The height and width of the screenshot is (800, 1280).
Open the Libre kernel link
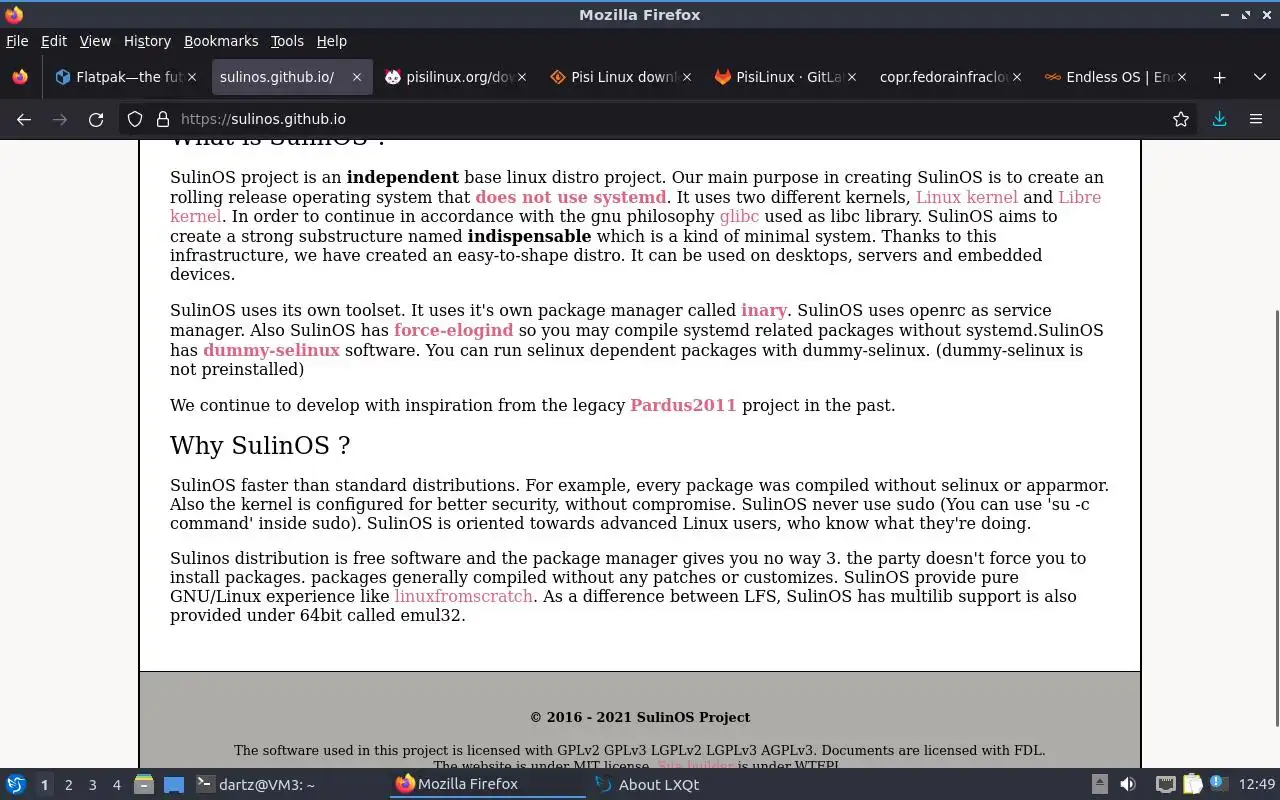tap(1079, 197)
